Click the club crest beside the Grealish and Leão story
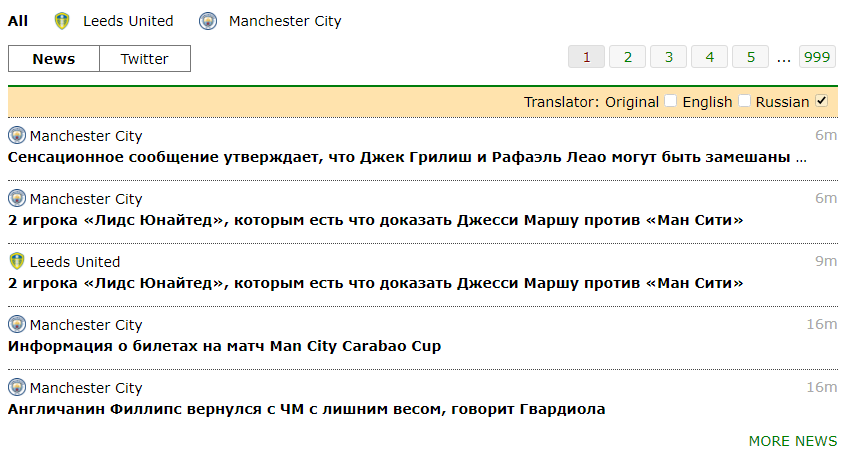Viewport: 859px width, 462px height. [17, 135]
